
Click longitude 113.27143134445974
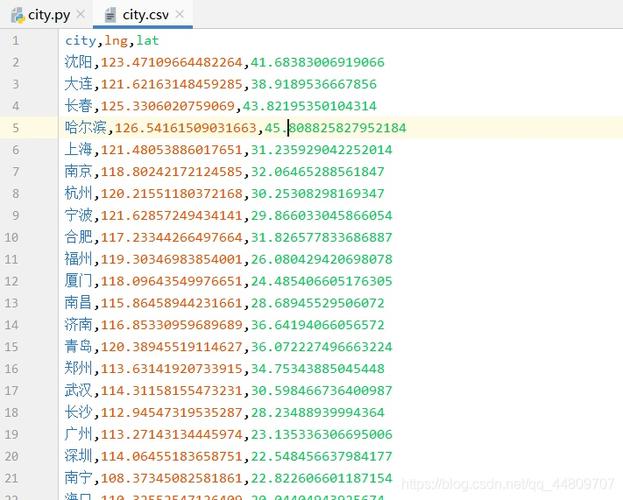[x=172, y=434]
